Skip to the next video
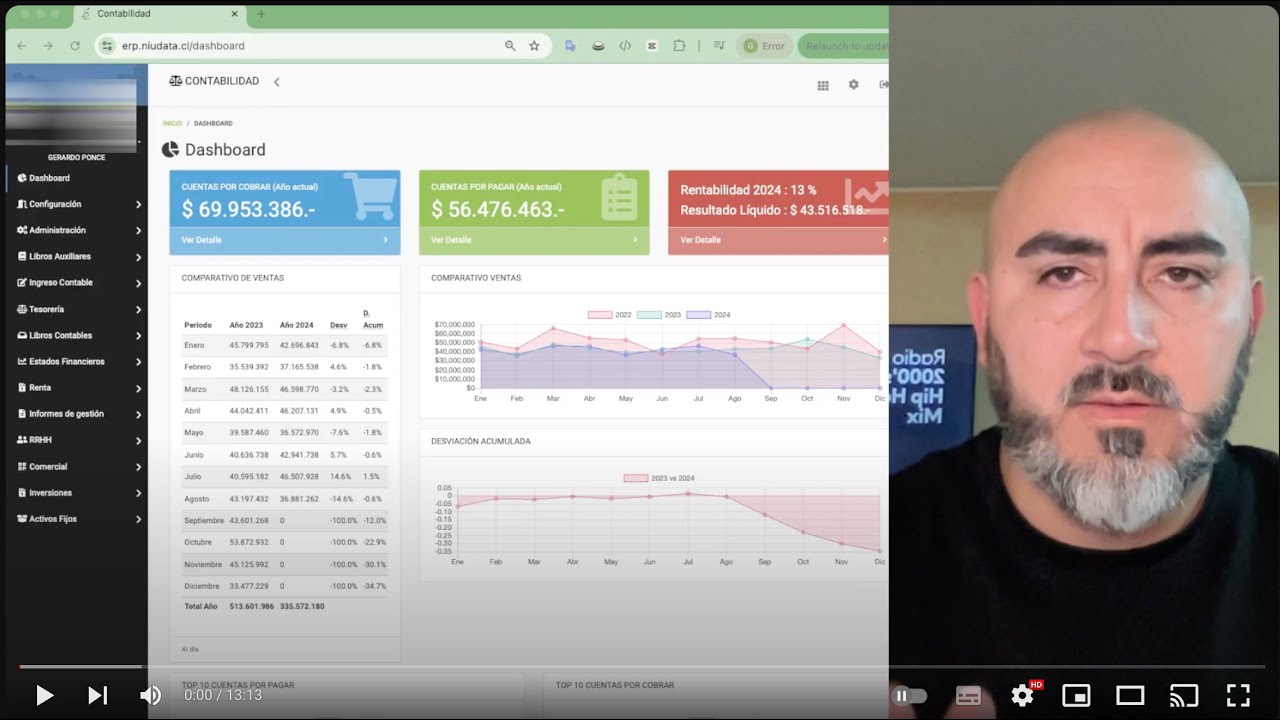The height and width of the screenshot is (720, 1280). point(98,695)
